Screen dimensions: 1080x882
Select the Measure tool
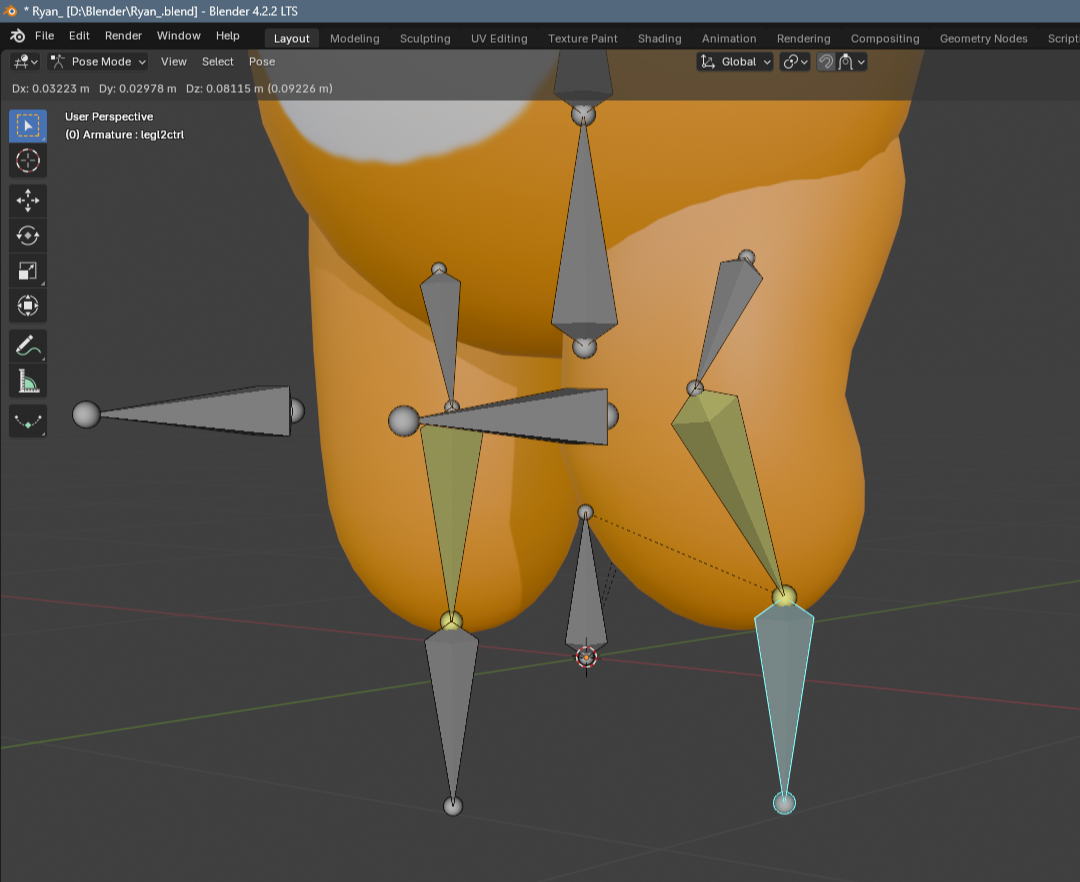pos(28,381)
